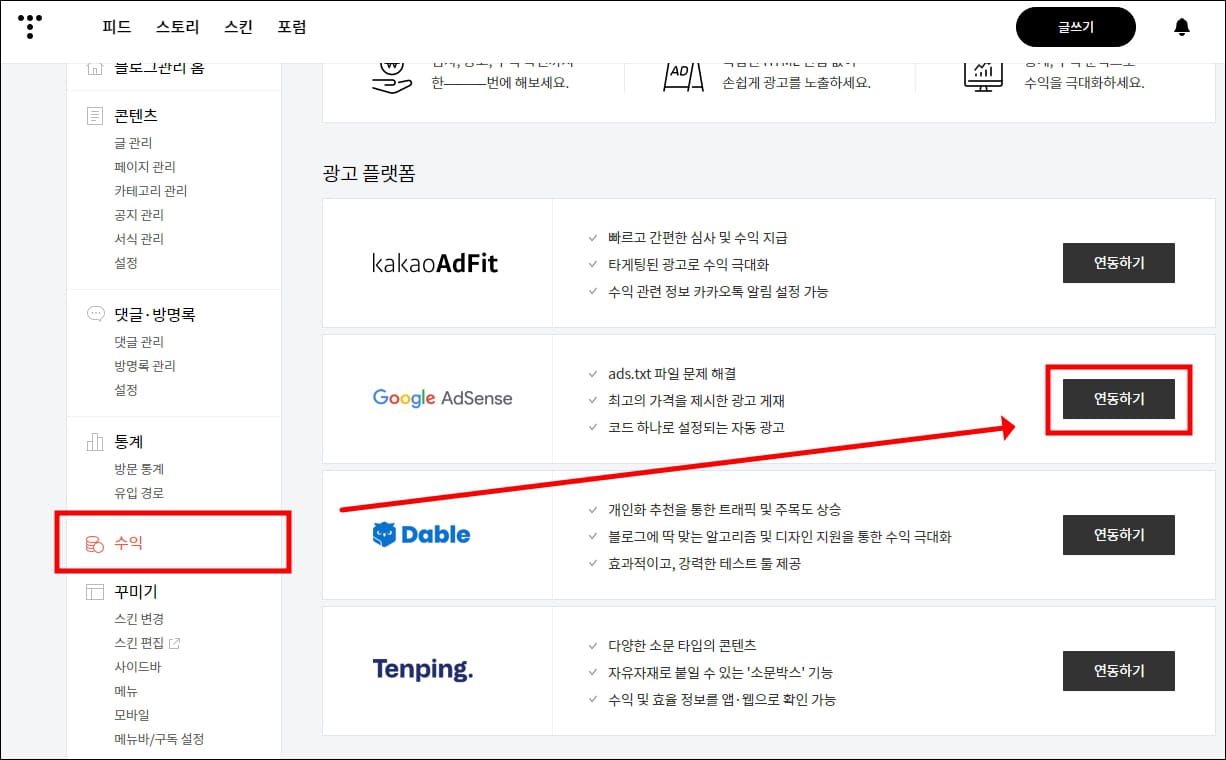
Task: Open 설정 under 댓글·방명록
Action: (126, 390)
